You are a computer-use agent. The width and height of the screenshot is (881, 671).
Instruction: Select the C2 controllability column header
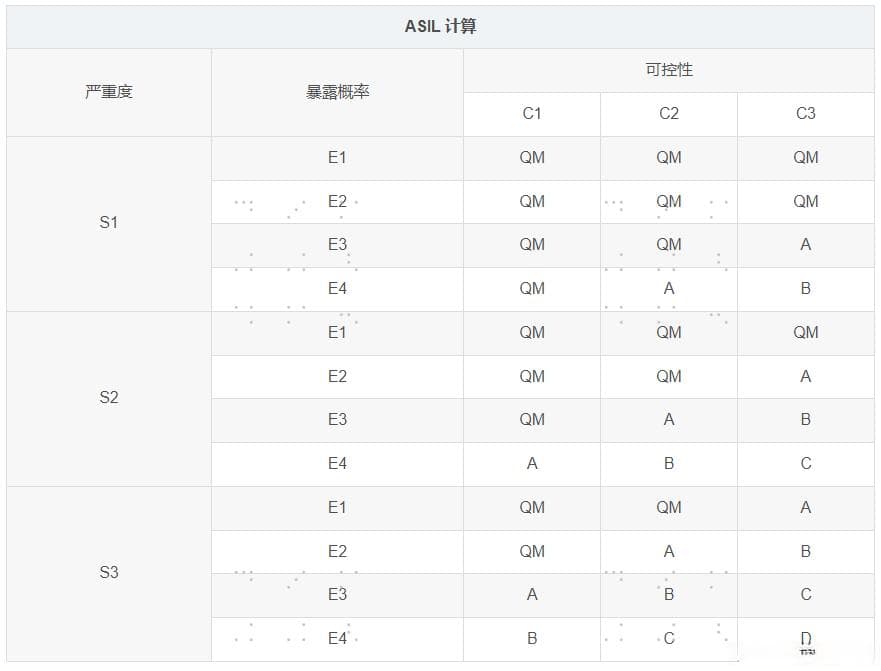(669, 114)
